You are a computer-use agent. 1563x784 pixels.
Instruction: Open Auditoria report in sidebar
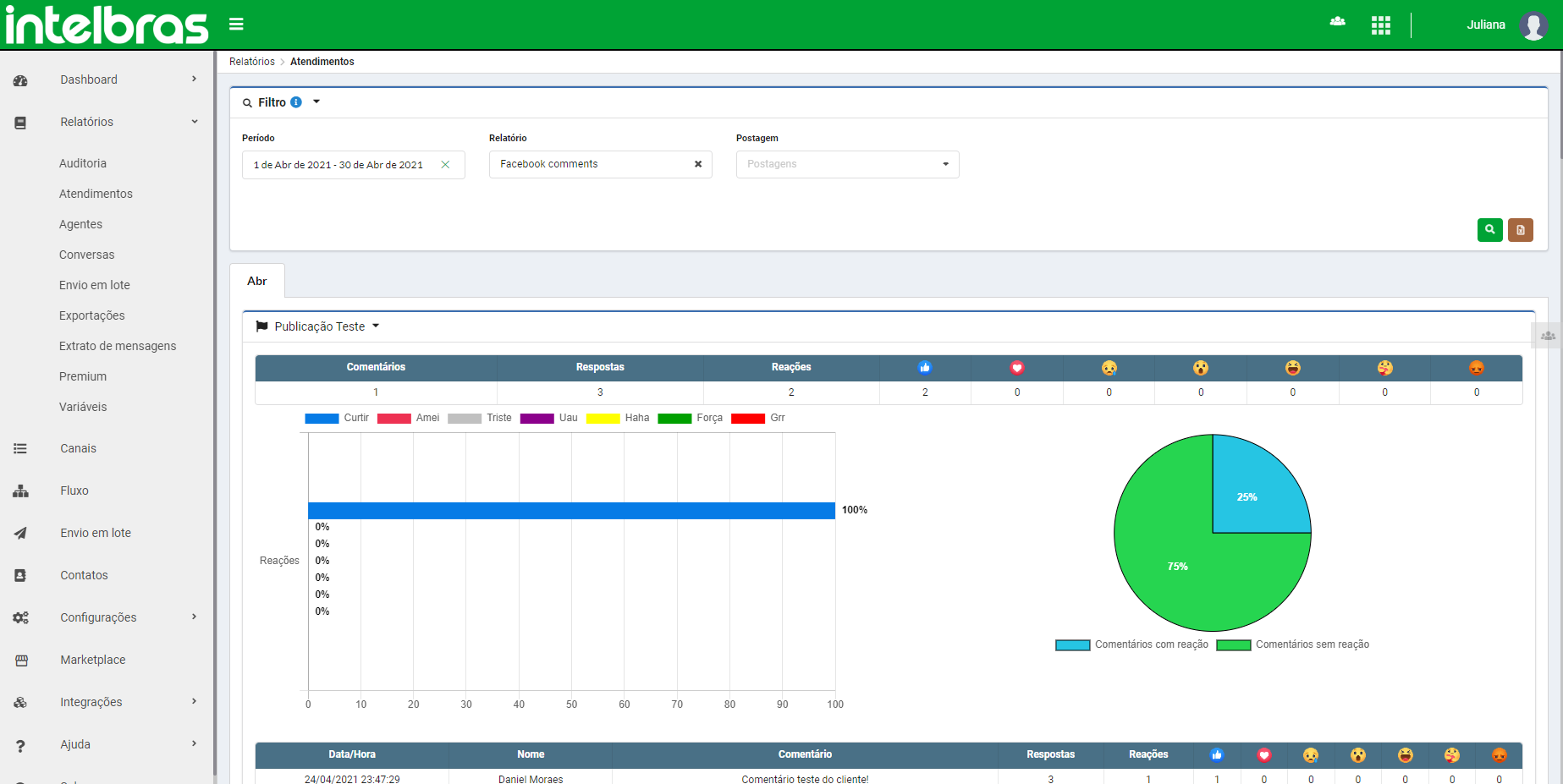[x=83, y=163]
